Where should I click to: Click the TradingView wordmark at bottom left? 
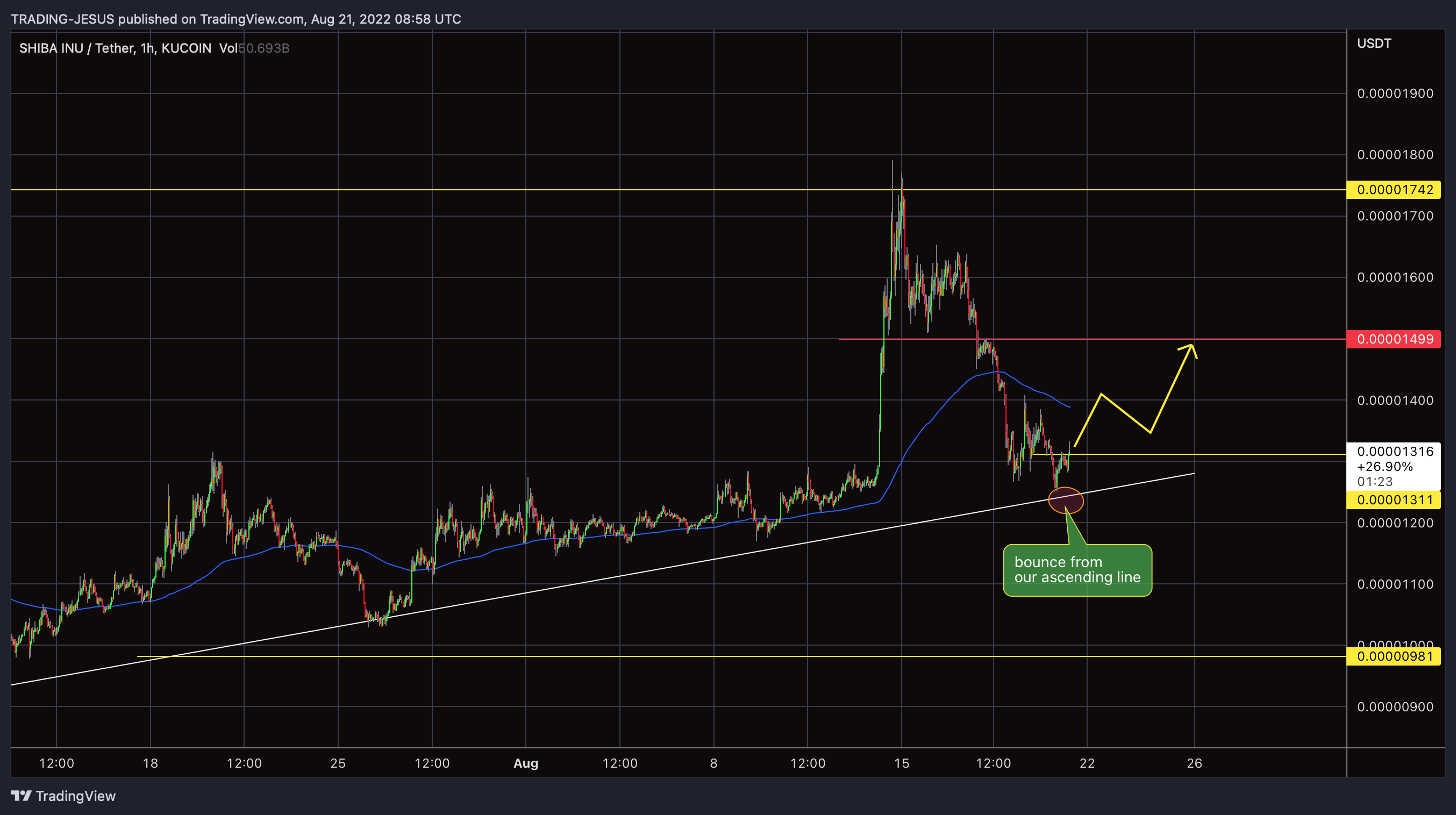76,796
